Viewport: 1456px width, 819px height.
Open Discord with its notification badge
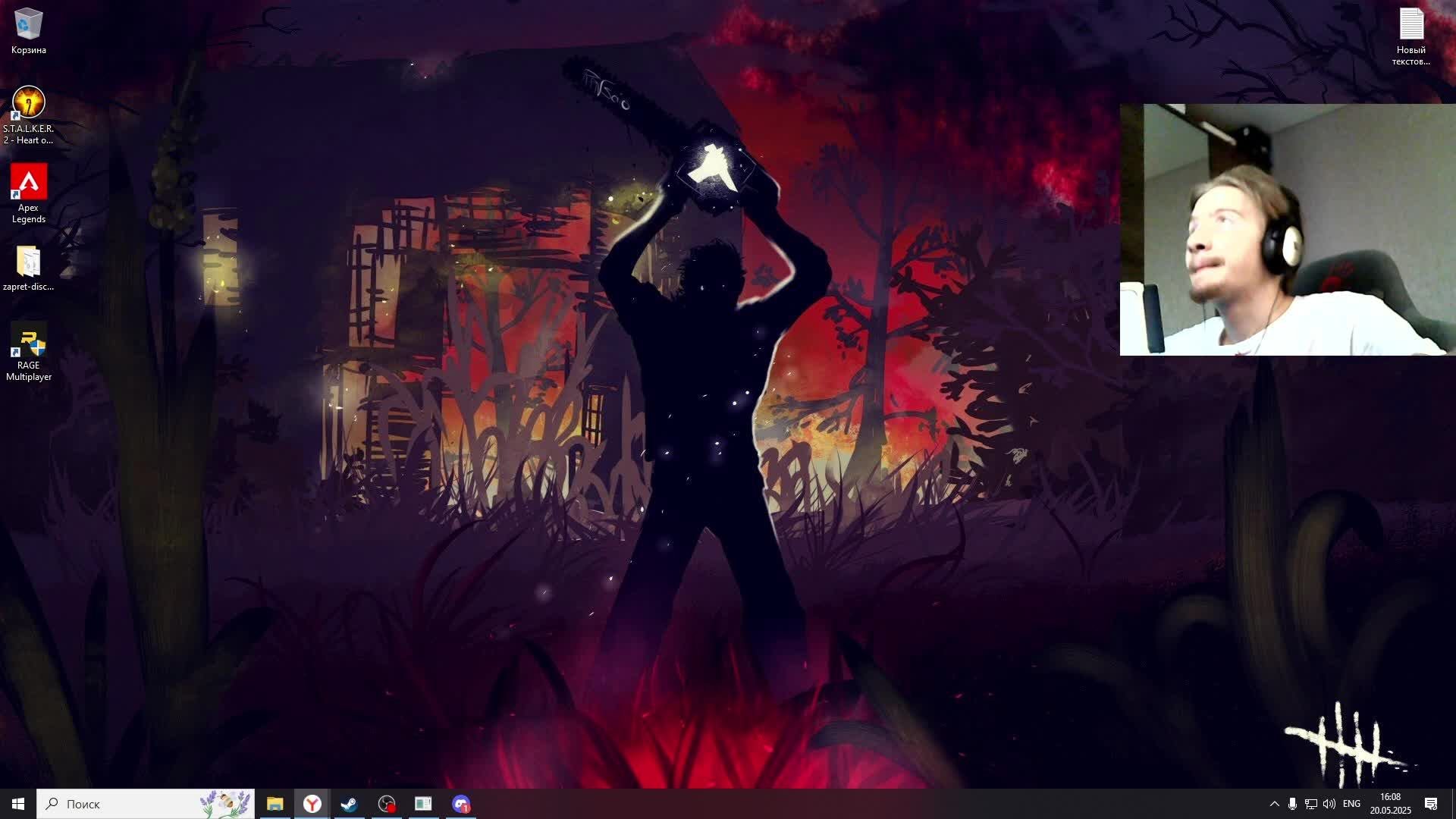pos(461,804)
